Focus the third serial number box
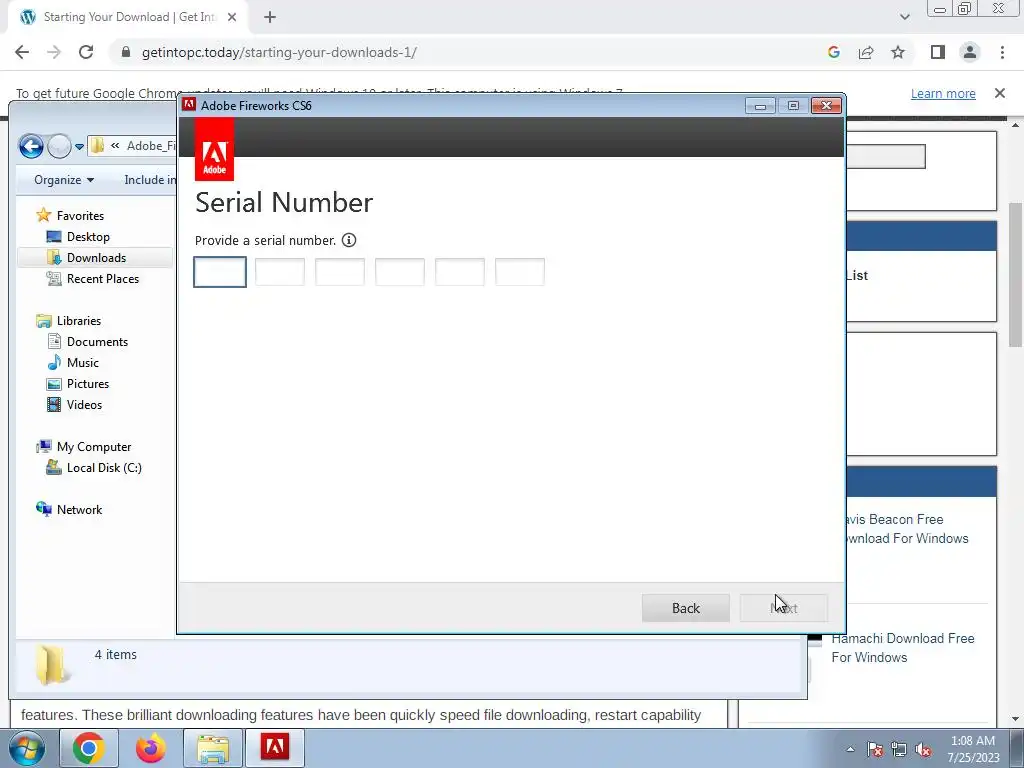This screenshot has height=768, width=1024. pyautogui.click(x=340, y=272)
